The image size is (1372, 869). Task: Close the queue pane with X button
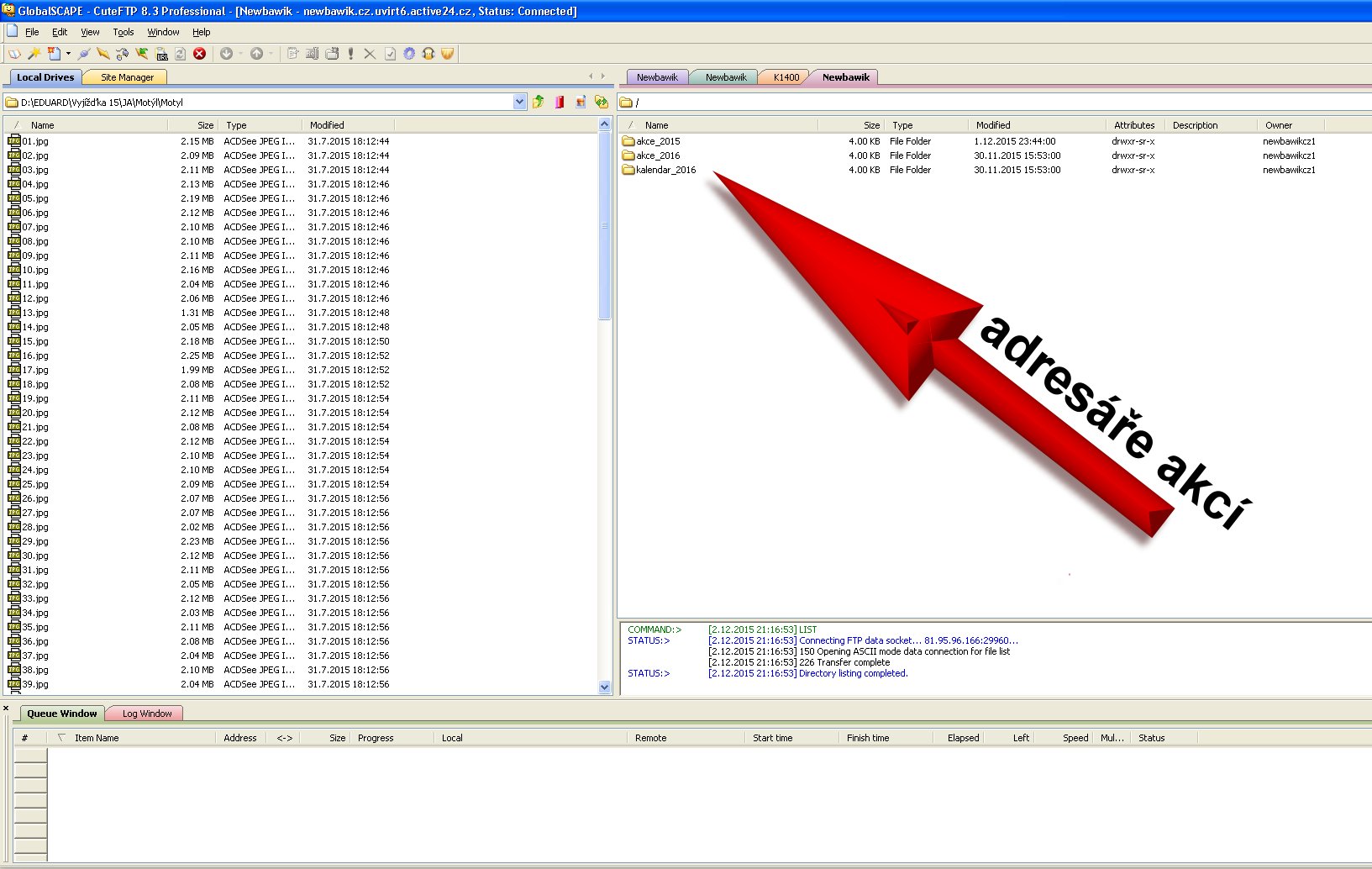click(x=6, y=708)
